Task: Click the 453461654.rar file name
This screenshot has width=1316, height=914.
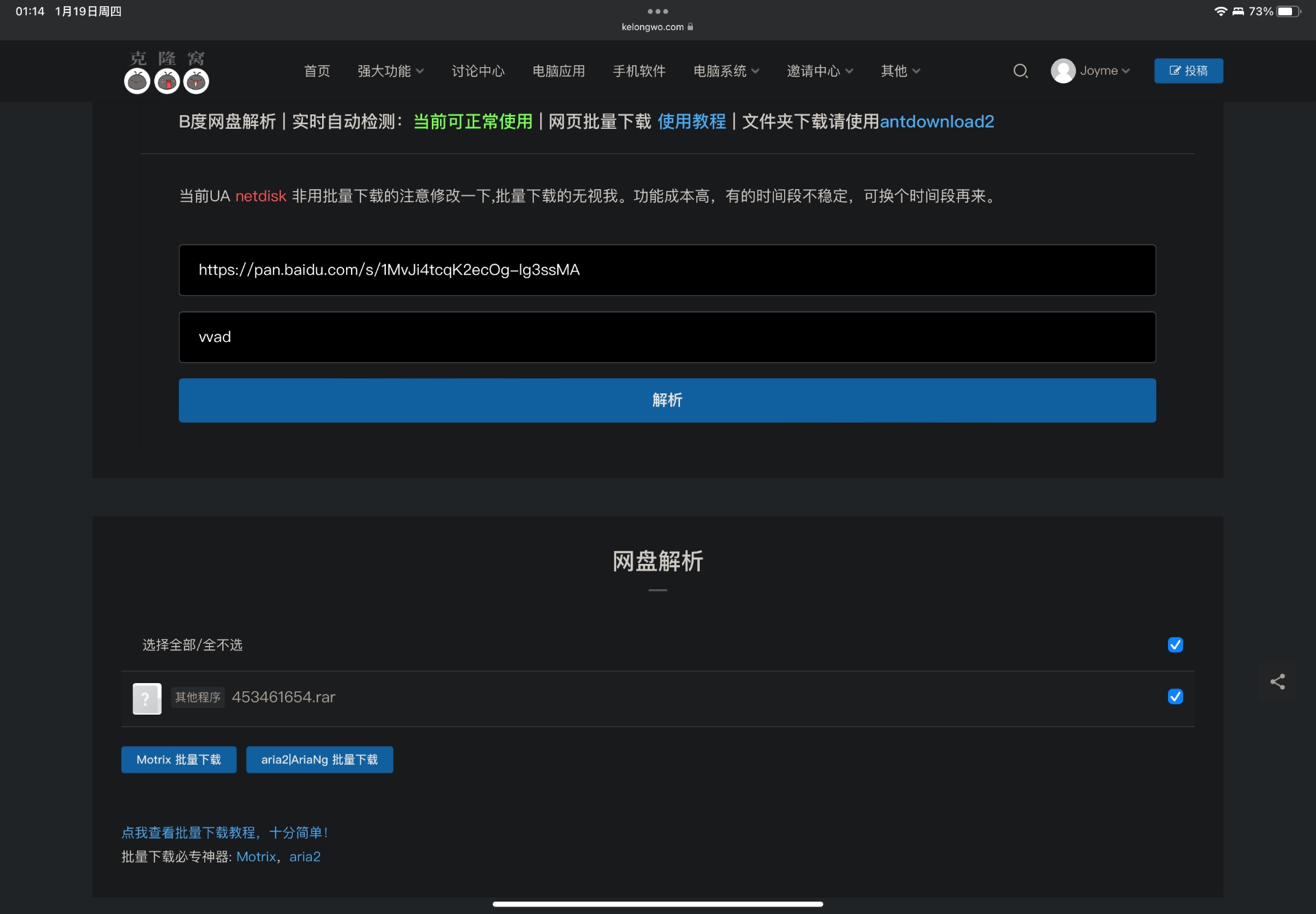Action: (x=284, y=697)
